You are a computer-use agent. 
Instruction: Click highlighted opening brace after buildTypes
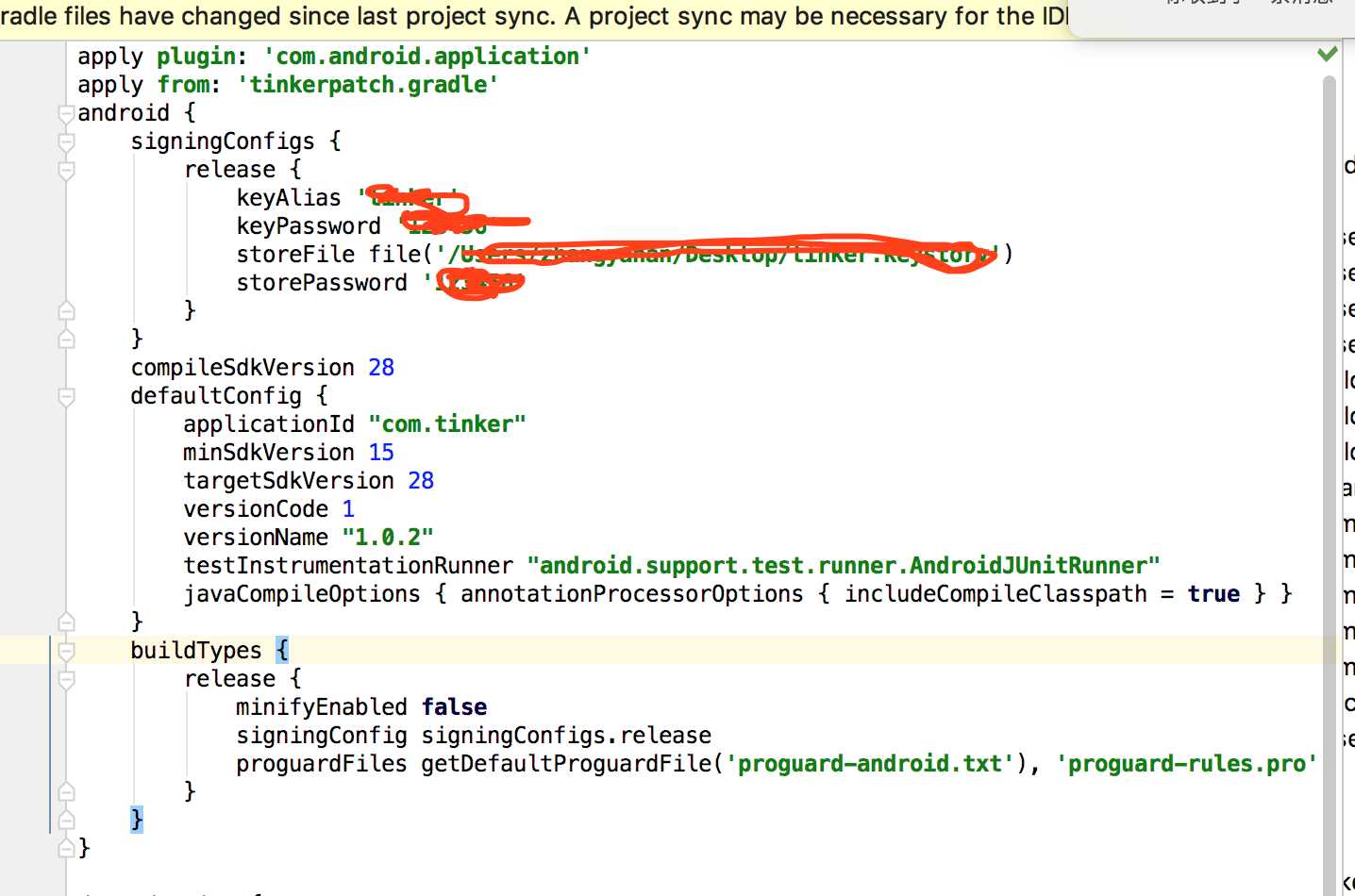point(282,650)
